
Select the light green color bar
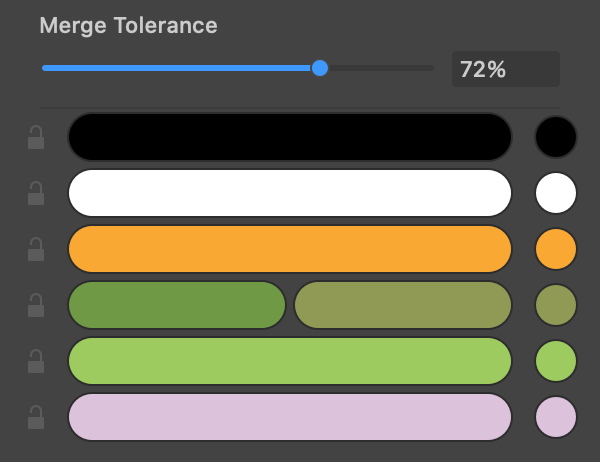tap(290, 361)
